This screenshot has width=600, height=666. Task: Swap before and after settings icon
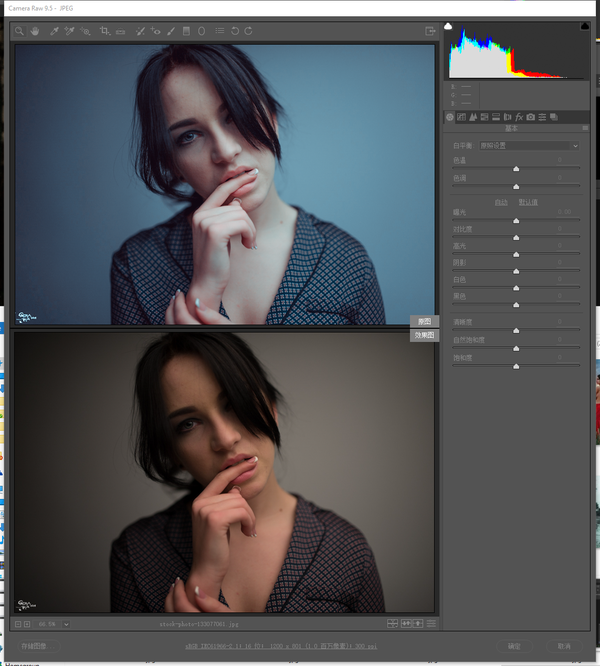point(406,624)
